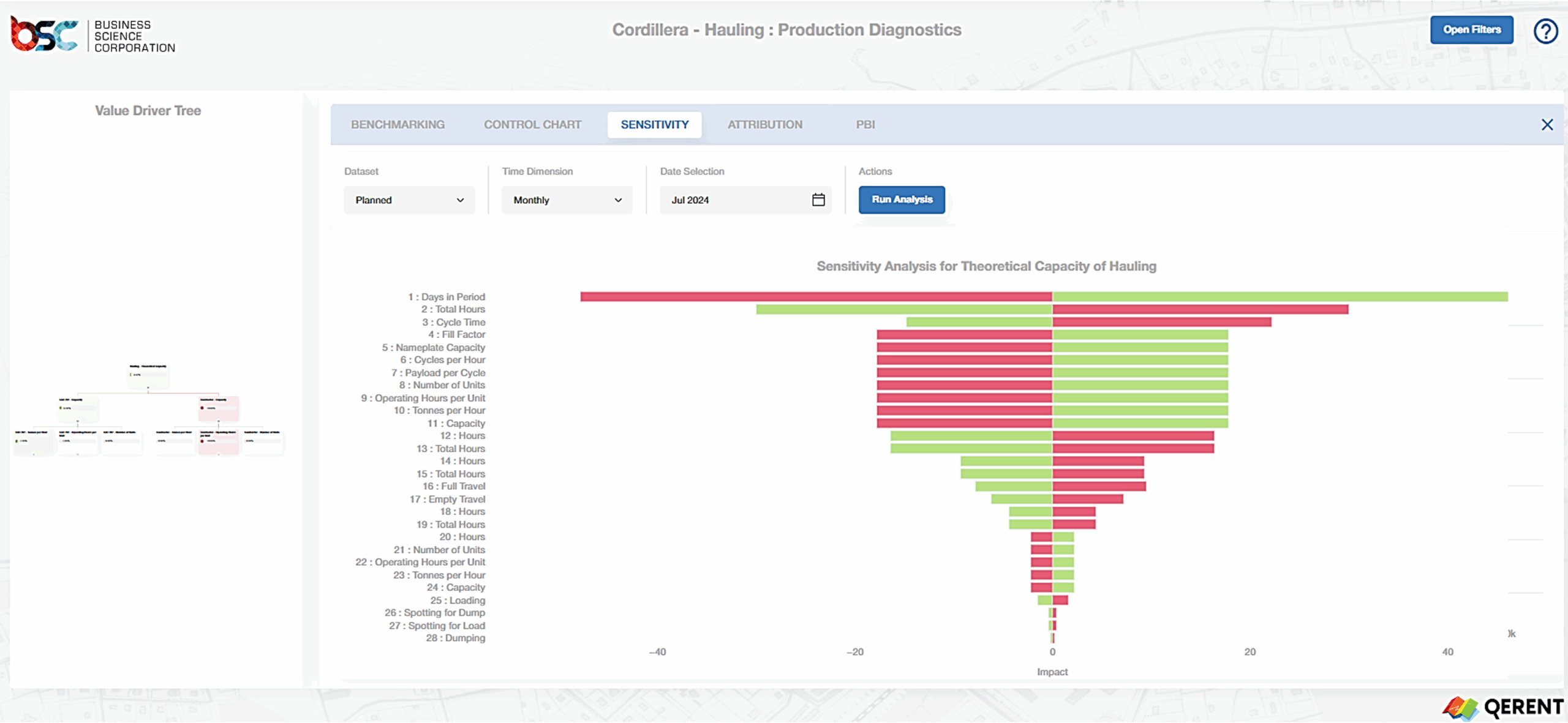Viewport: 1568px width, 723px height.
Task: Click the BSC Business Science Corporation logo
Action: 92,35
